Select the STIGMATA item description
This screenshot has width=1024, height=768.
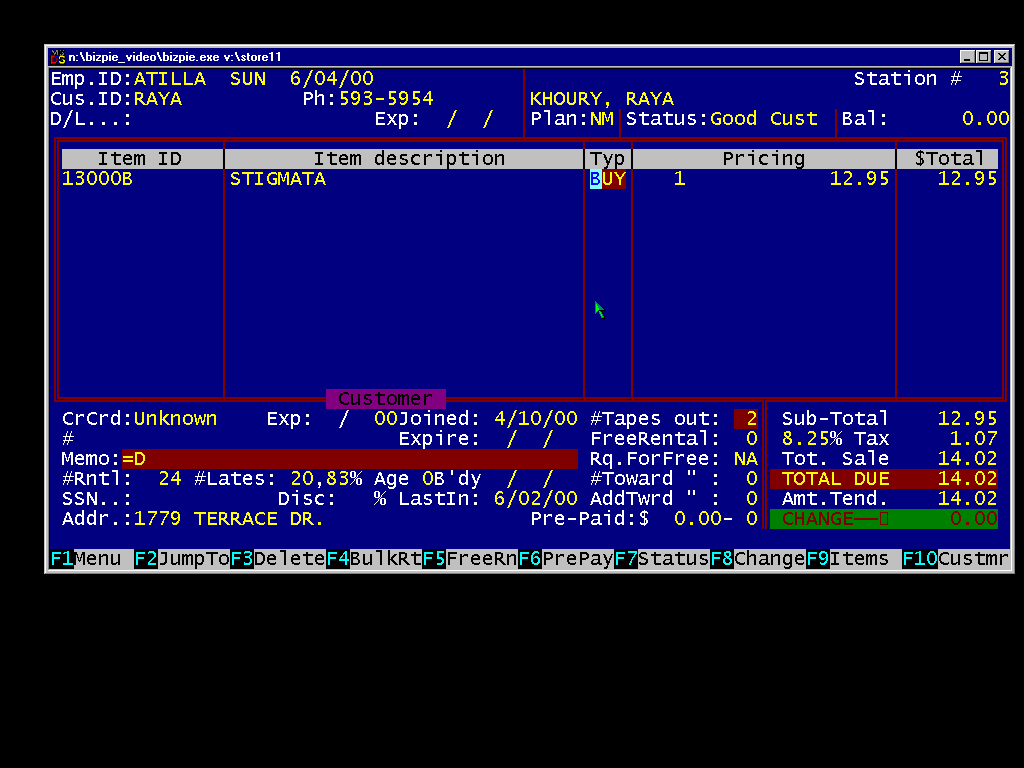click(x=278, y=179)
